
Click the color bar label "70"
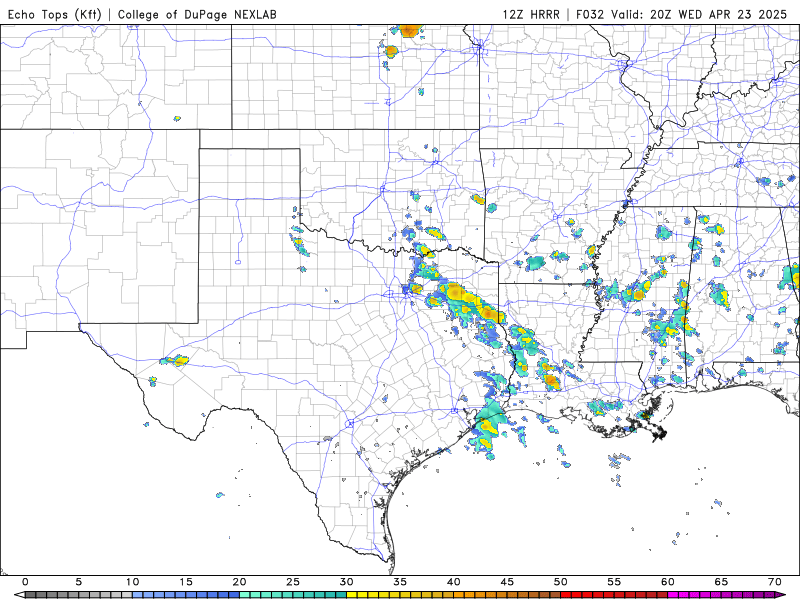tap(774, 582)
